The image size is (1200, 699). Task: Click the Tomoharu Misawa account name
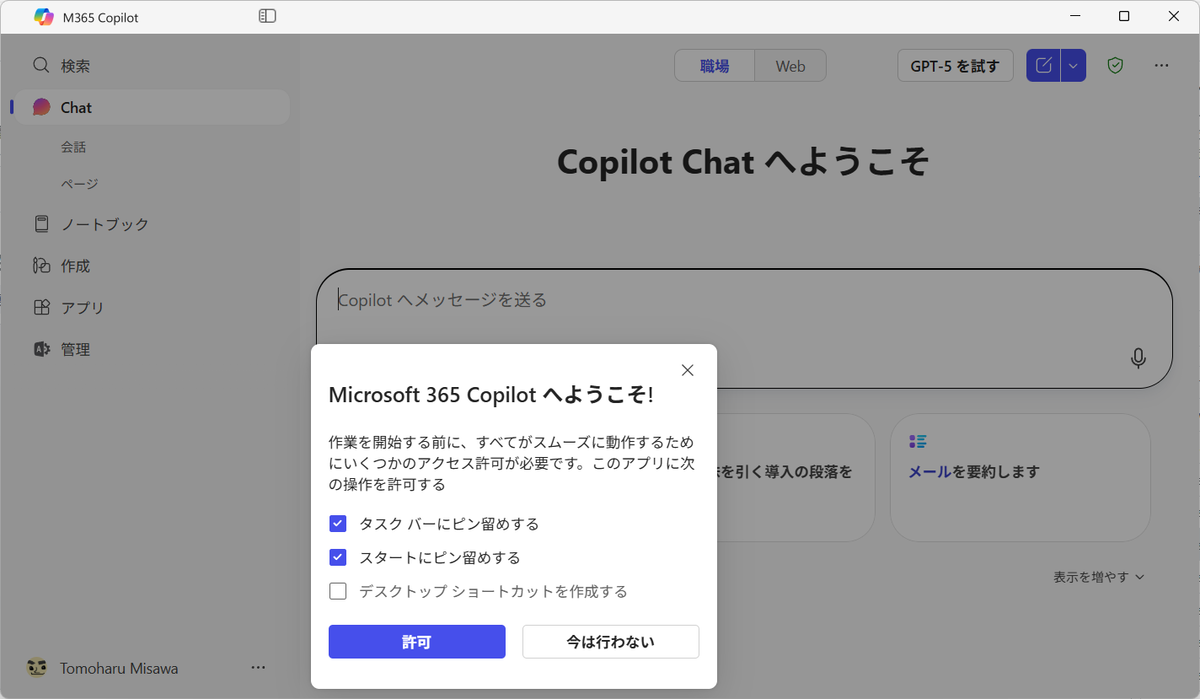(x=119, y=668)
